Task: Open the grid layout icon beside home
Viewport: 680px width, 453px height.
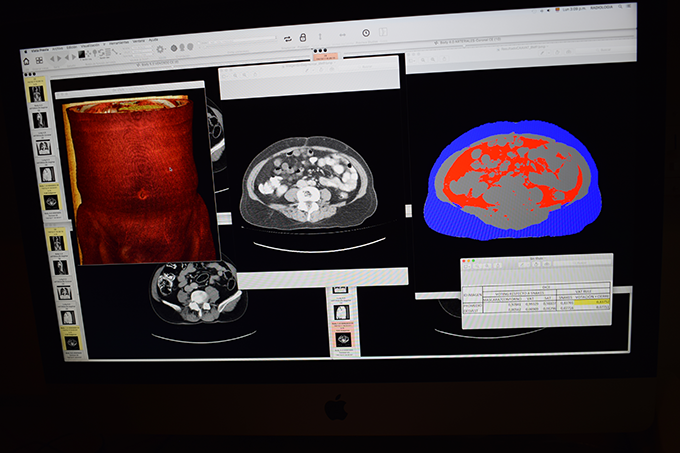Action: [x=39, y=61]
